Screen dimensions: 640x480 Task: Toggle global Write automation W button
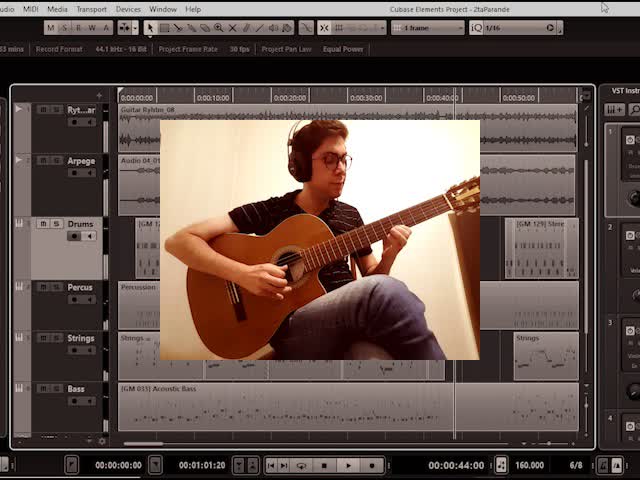pos(92,28)
